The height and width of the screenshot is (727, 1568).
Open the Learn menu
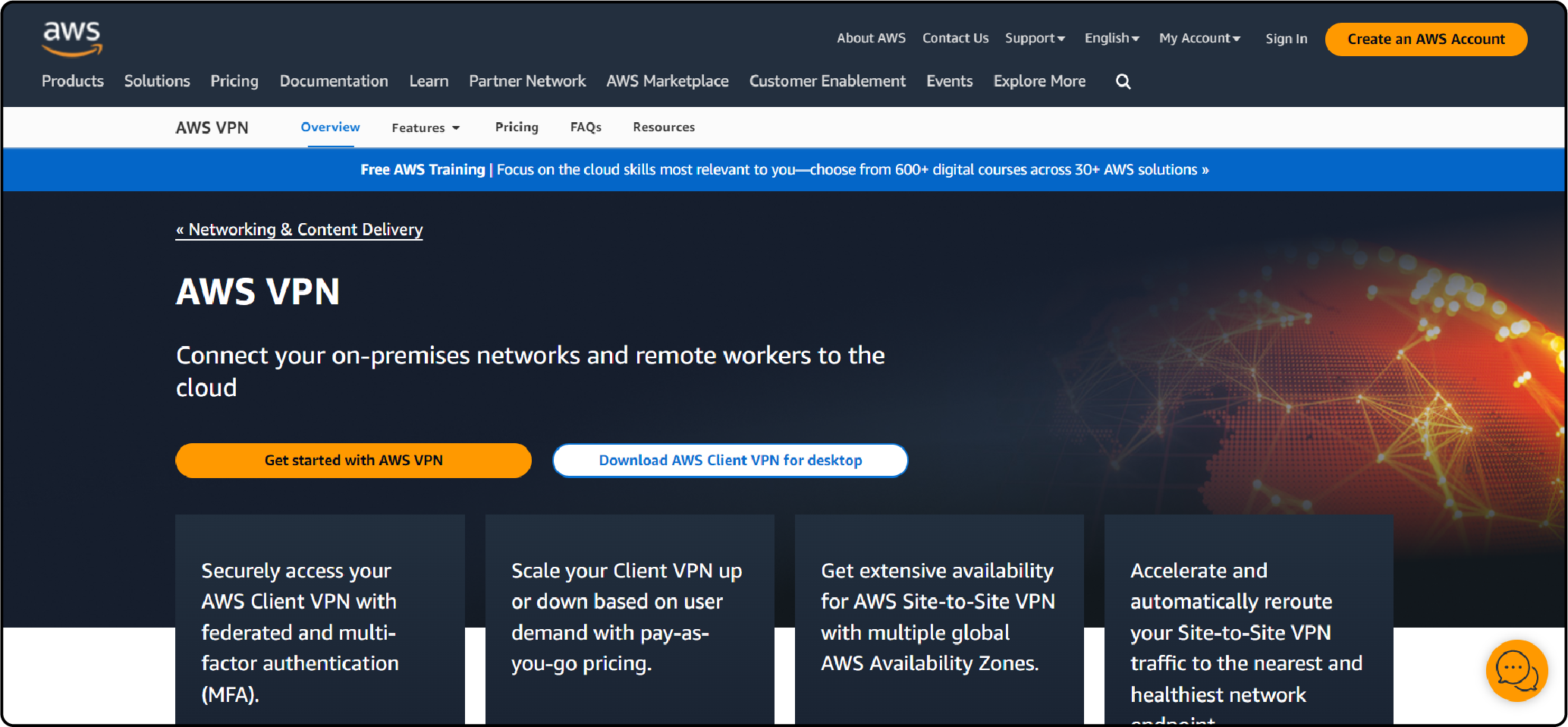429,81
